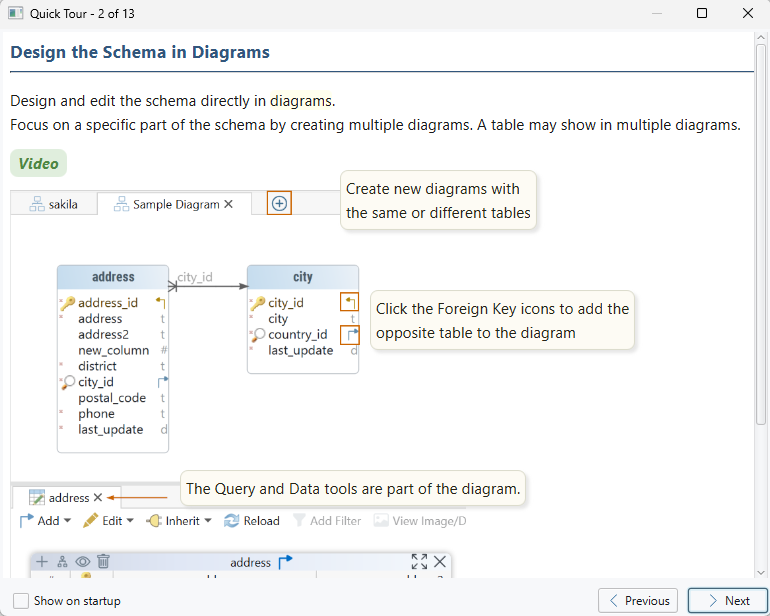
Task: Click the scroll down arrow
Action: (x=761, y=572)
